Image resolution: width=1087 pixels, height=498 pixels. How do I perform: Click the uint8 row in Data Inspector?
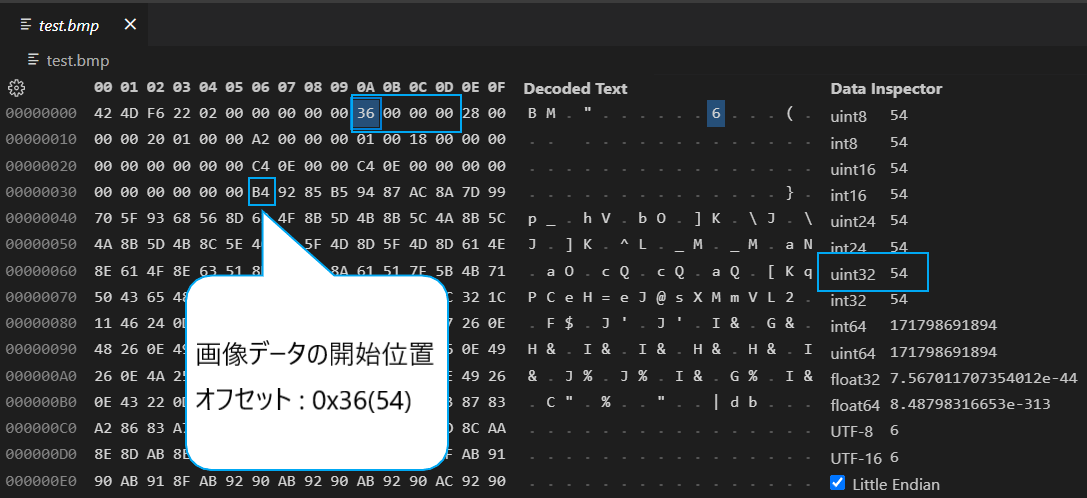[870, 117]
